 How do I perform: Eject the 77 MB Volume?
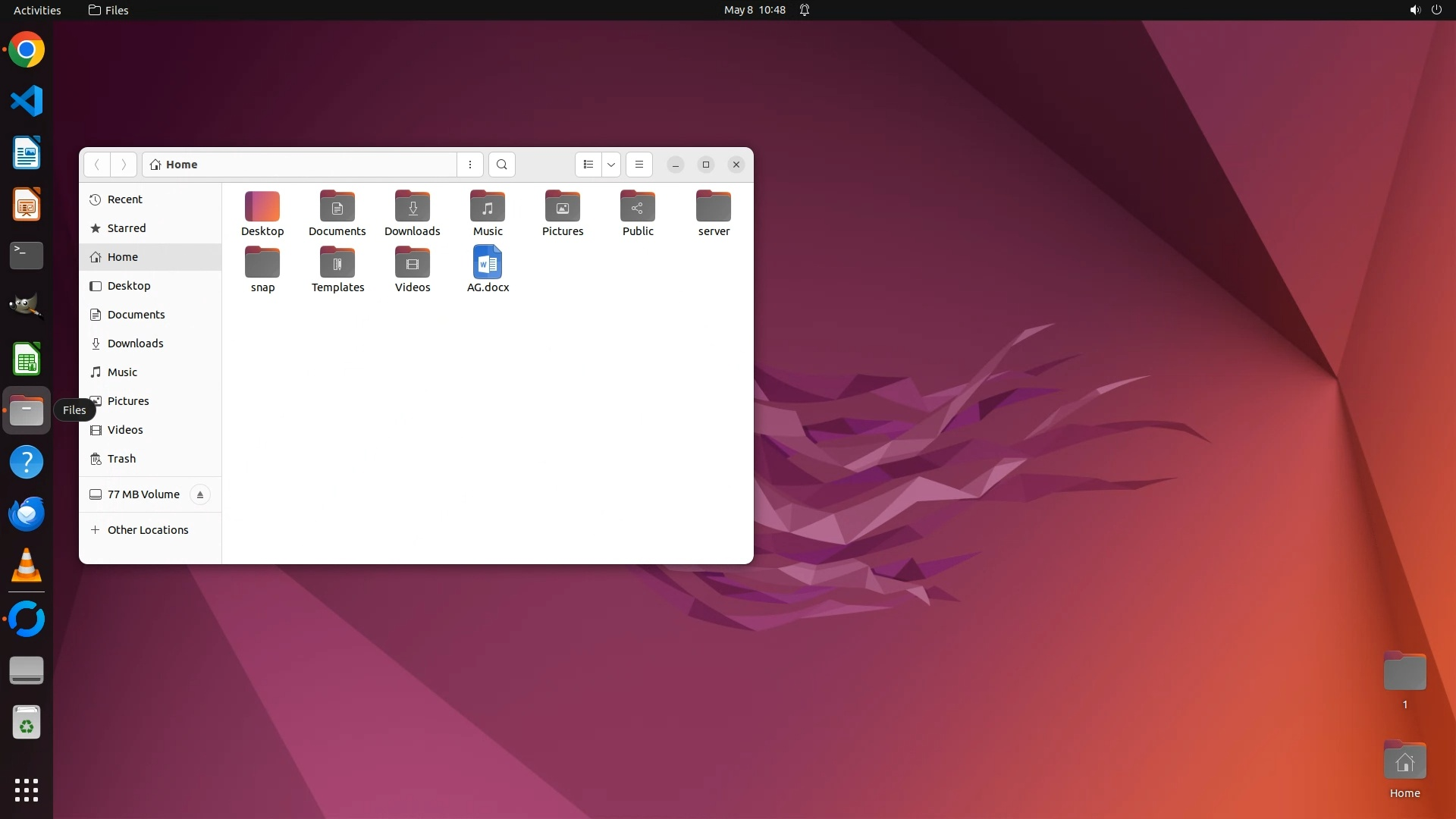pyautogui.click(x=200, y=494)
